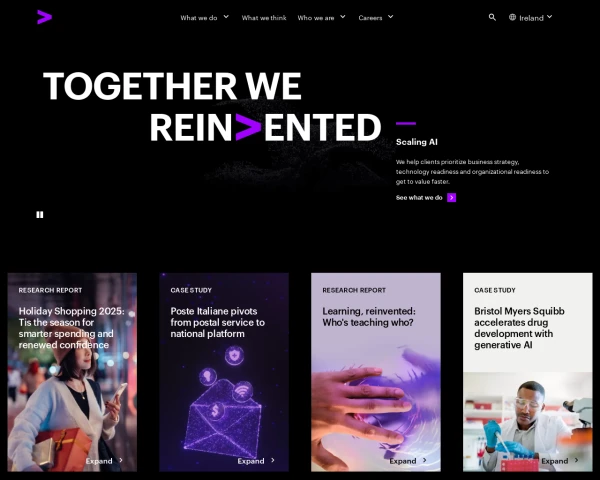600x480 pixels.
Task: Open the Scaling AI heading
Action: coord(417,142)
